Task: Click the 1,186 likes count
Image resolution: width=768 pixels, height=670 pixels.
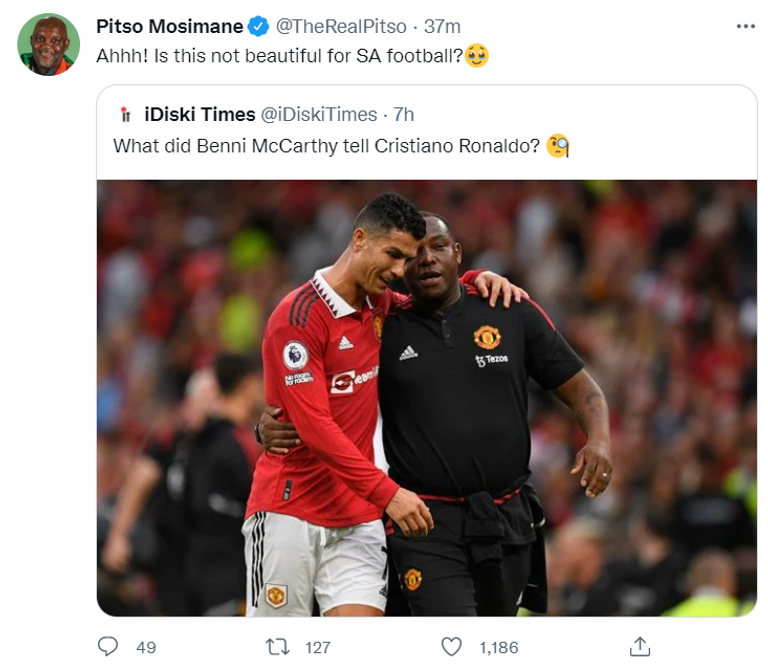Action: (x=499, y=647)
